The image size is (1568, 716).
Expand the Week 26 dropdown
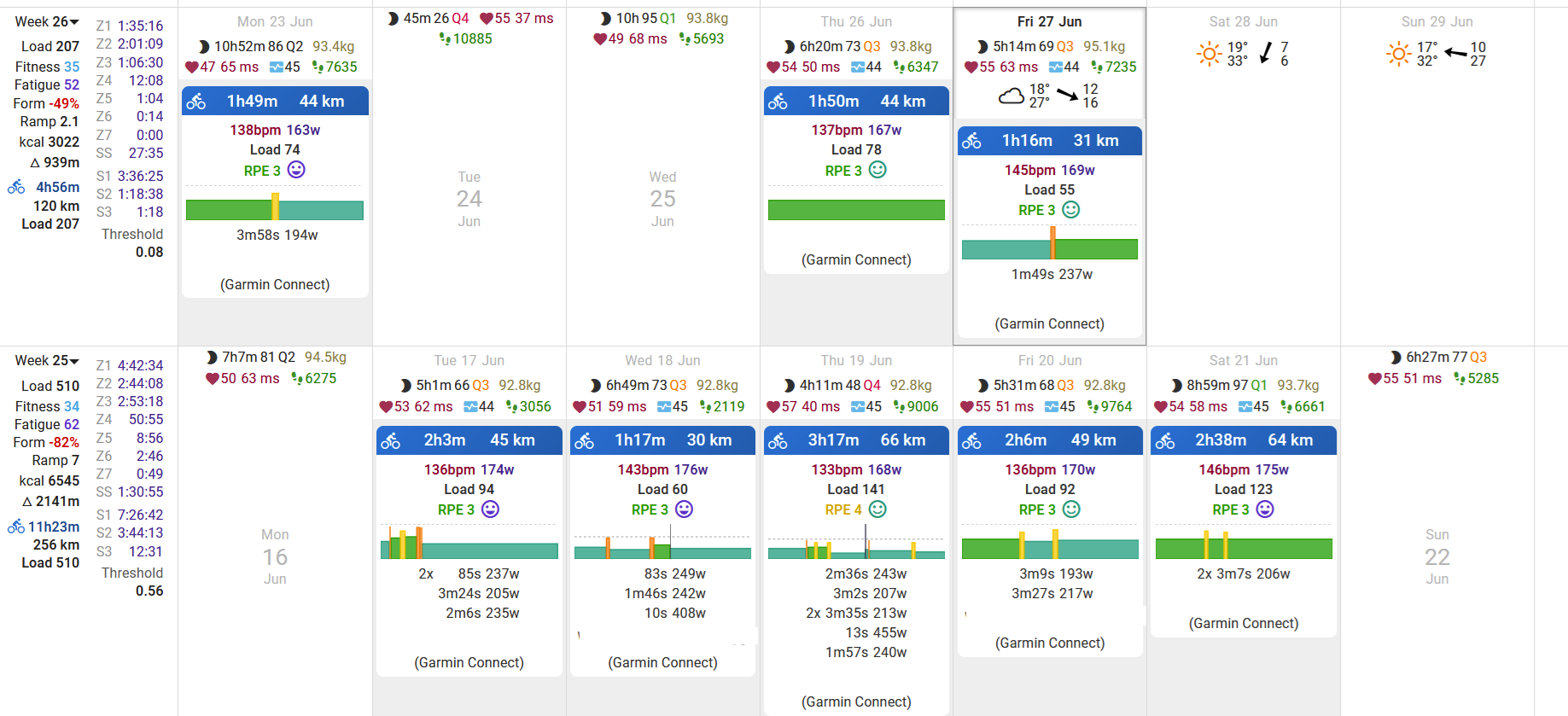point(74,22)
